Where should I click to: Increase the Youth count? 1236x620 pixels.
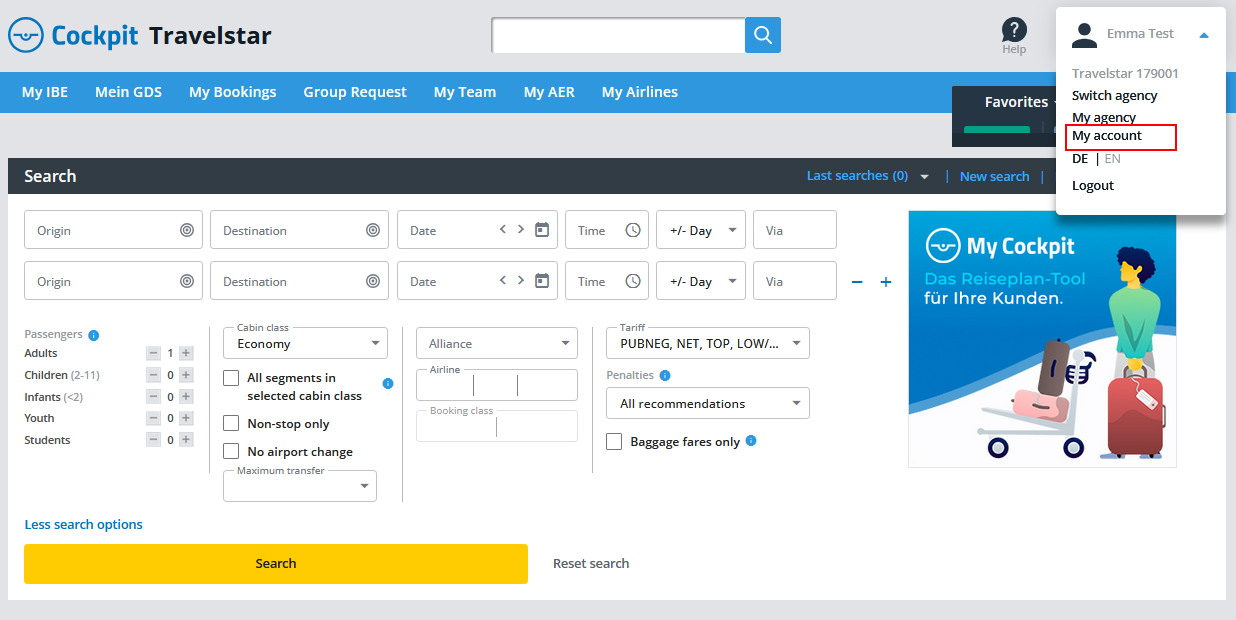point(186,418)
